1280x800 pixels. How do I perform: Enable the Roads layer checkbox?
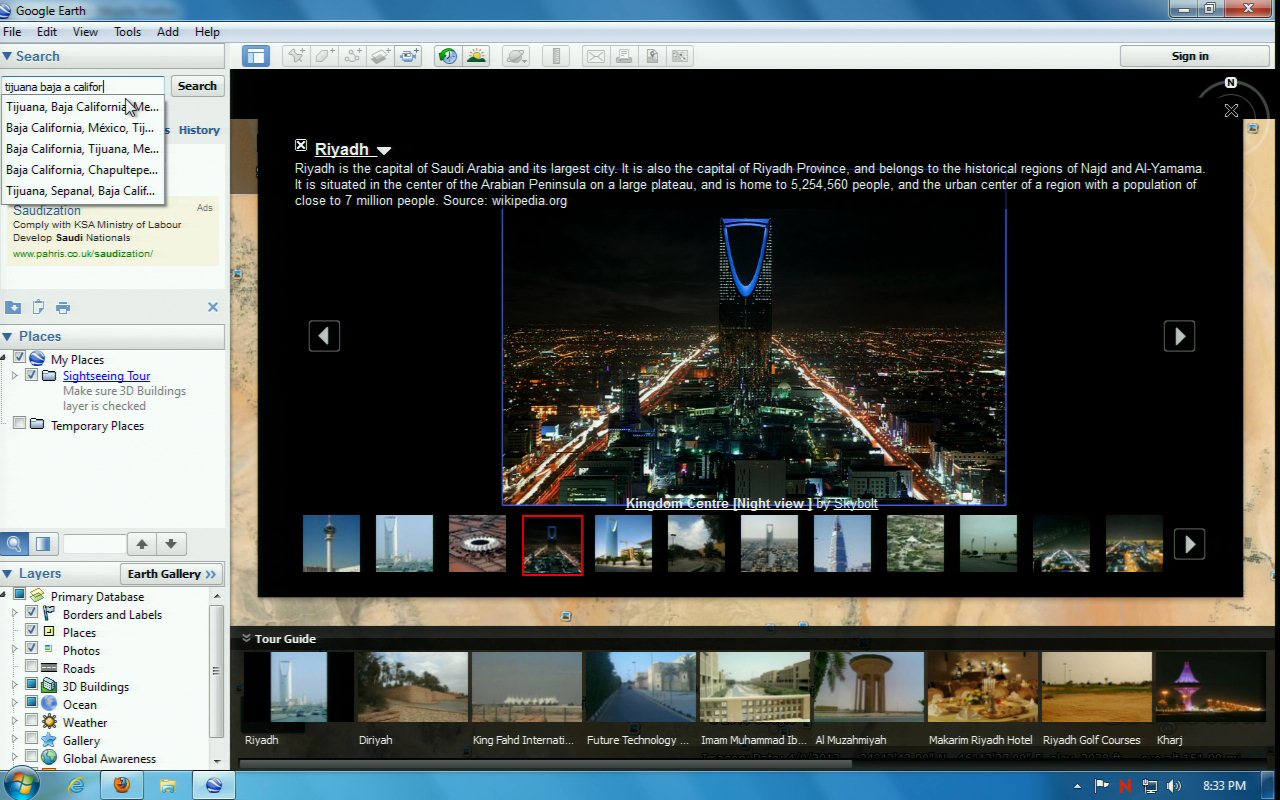coord(32,668)
